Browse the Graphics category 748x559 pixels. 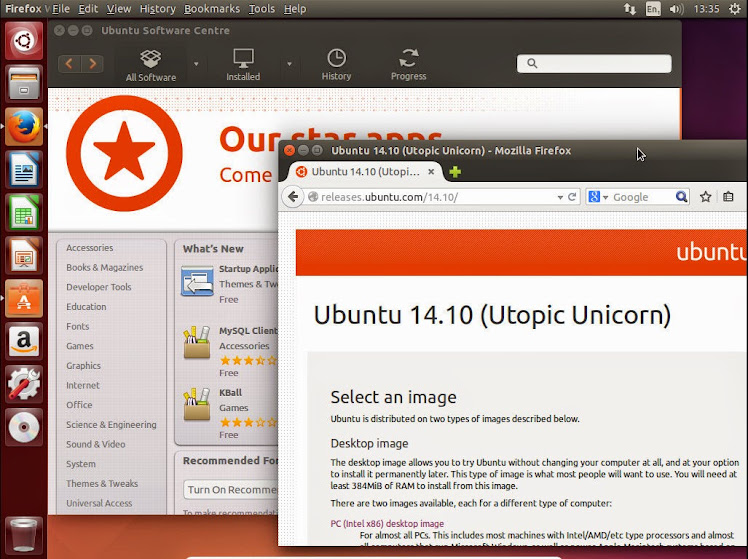[83, 366]
